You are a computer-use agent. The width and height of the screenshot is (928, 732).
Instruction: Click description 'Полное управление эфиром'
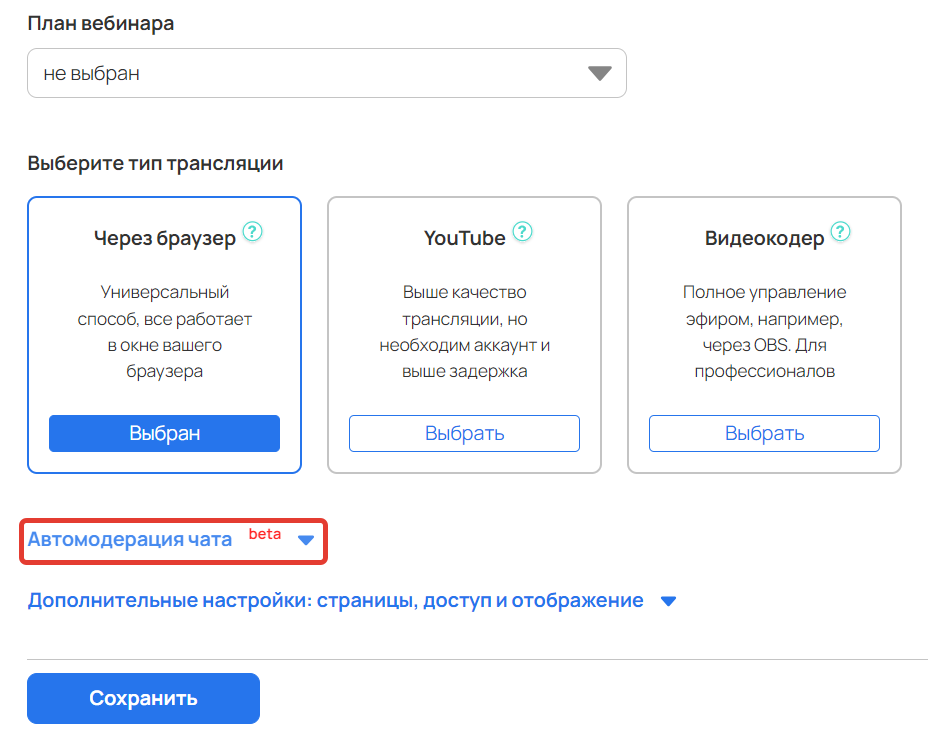[x=765, y=305]
